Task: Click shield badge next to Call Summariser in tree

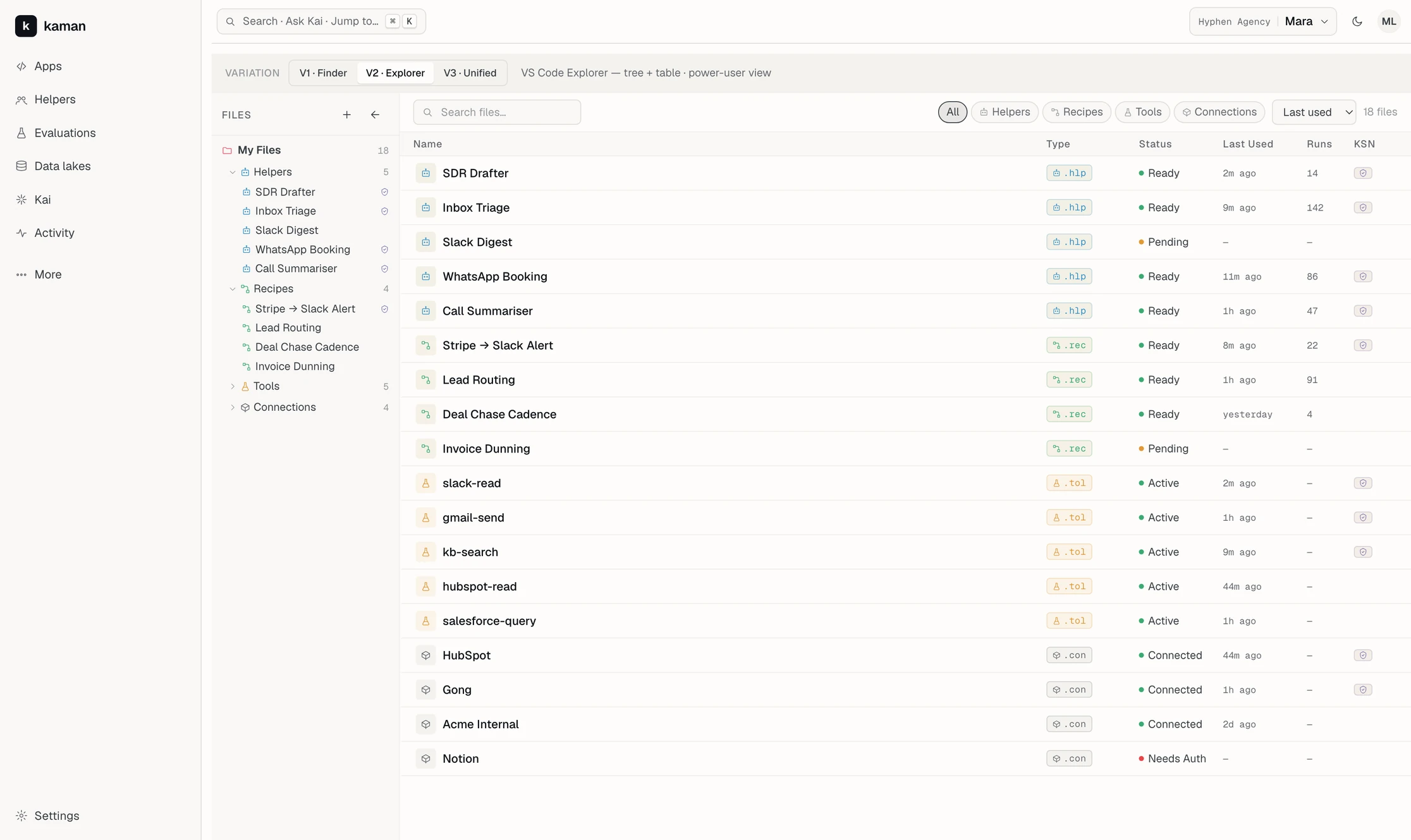Action: coord(384,269)
